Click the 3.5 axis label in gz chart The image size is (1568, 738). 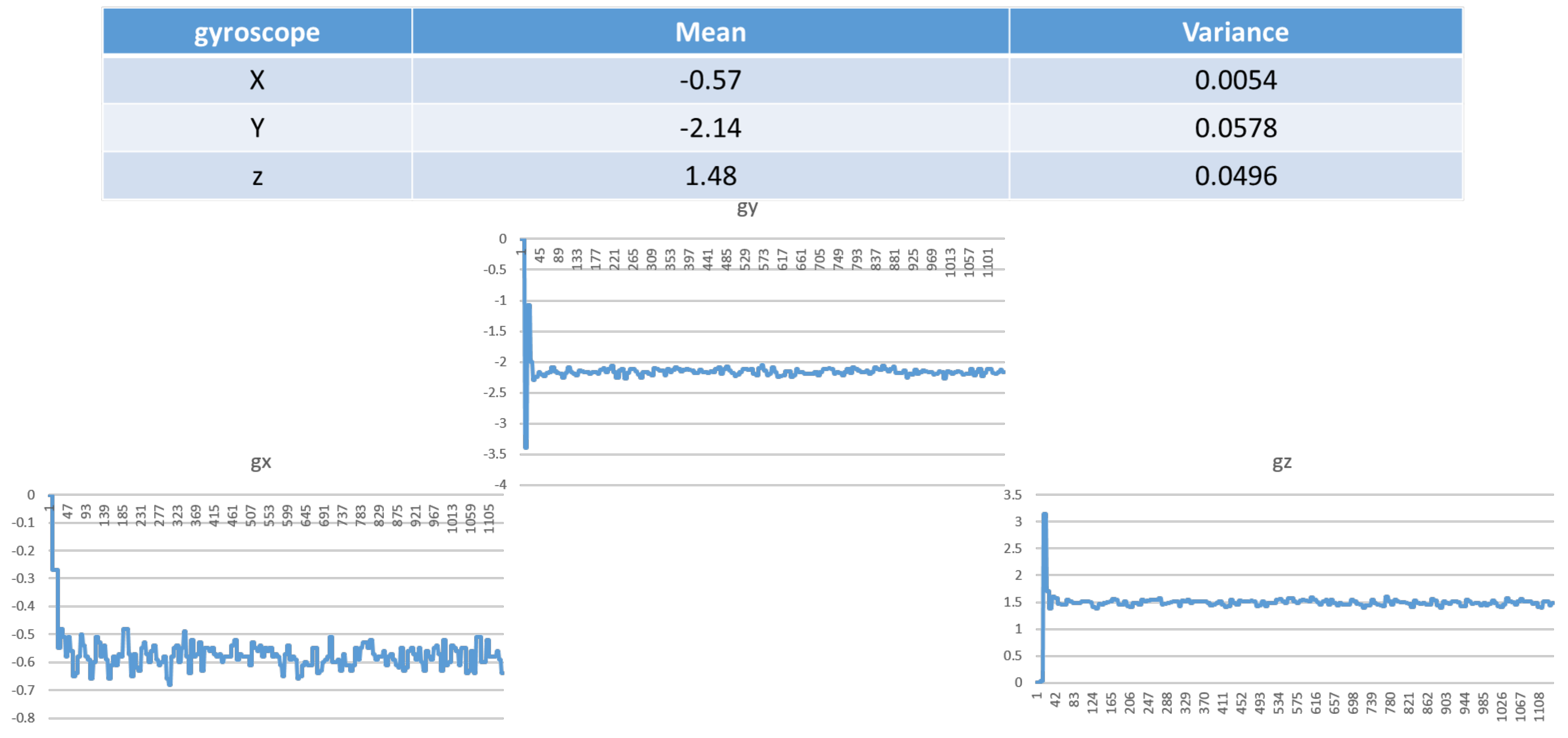pyautogui.click(x=1012, y=495)
